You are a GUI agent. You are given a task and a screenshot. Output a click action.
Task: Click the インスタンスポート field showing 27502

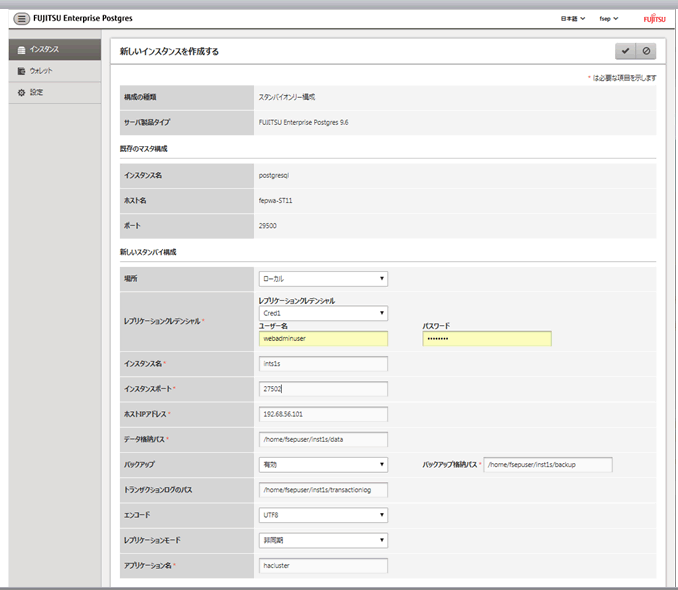pos(323,389)
